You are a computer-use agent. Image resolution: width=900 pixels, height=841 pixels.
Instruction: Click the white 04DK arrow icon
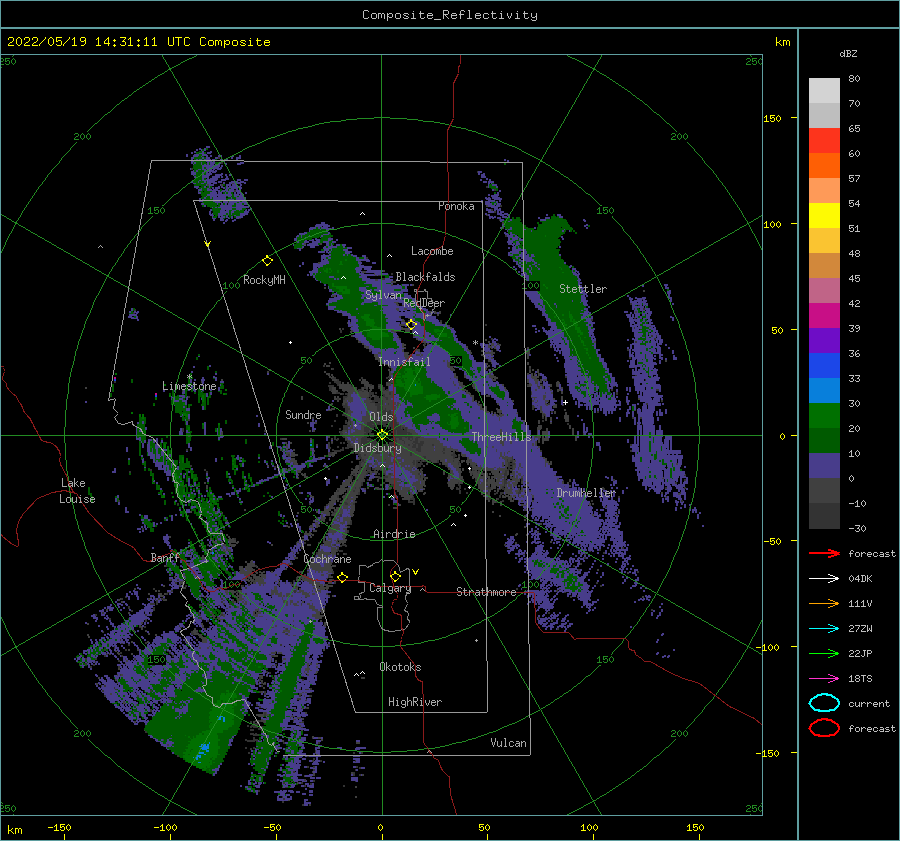click(824, 578)
